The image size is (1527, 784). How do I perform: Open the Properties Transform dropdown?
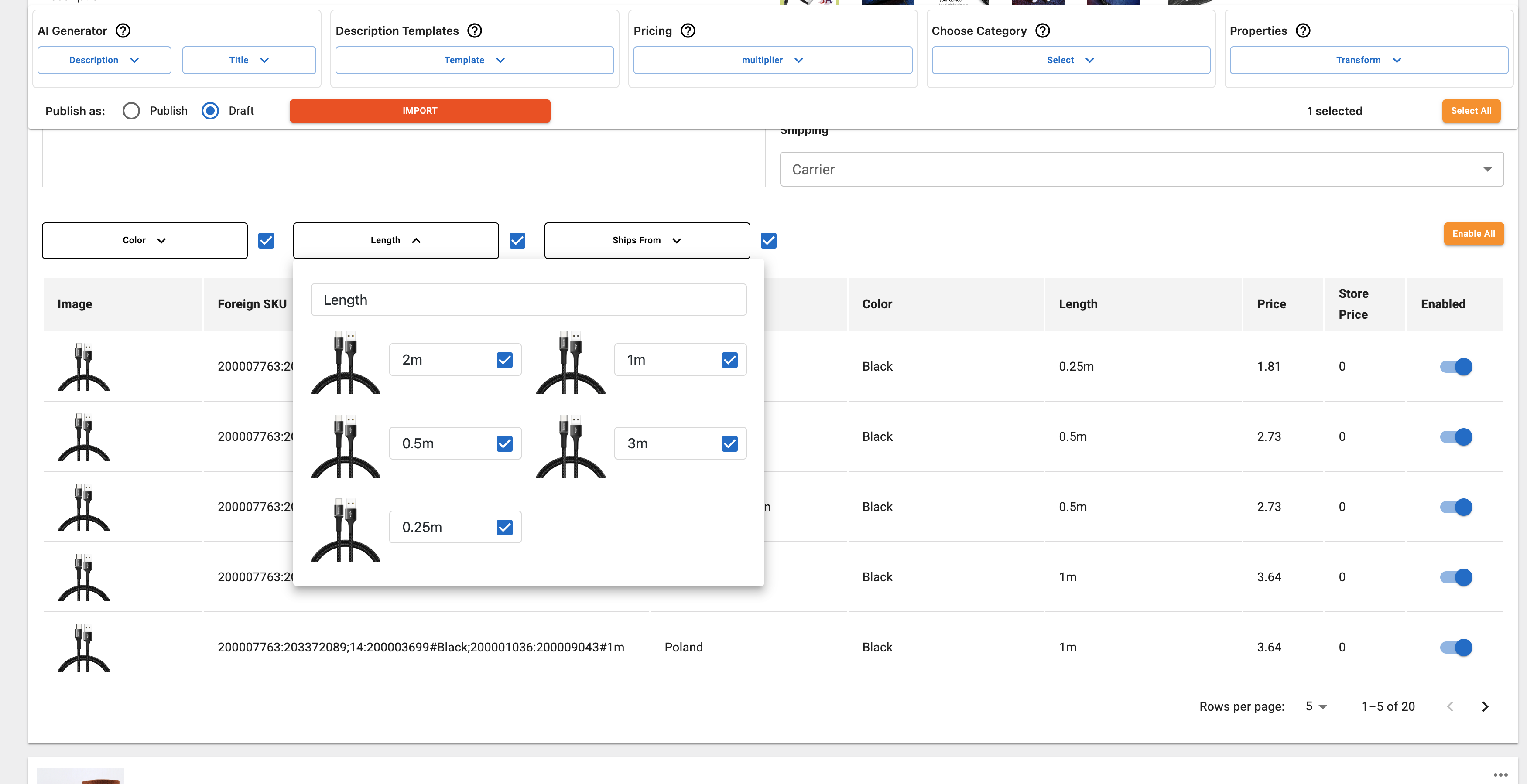(1369, 60)
